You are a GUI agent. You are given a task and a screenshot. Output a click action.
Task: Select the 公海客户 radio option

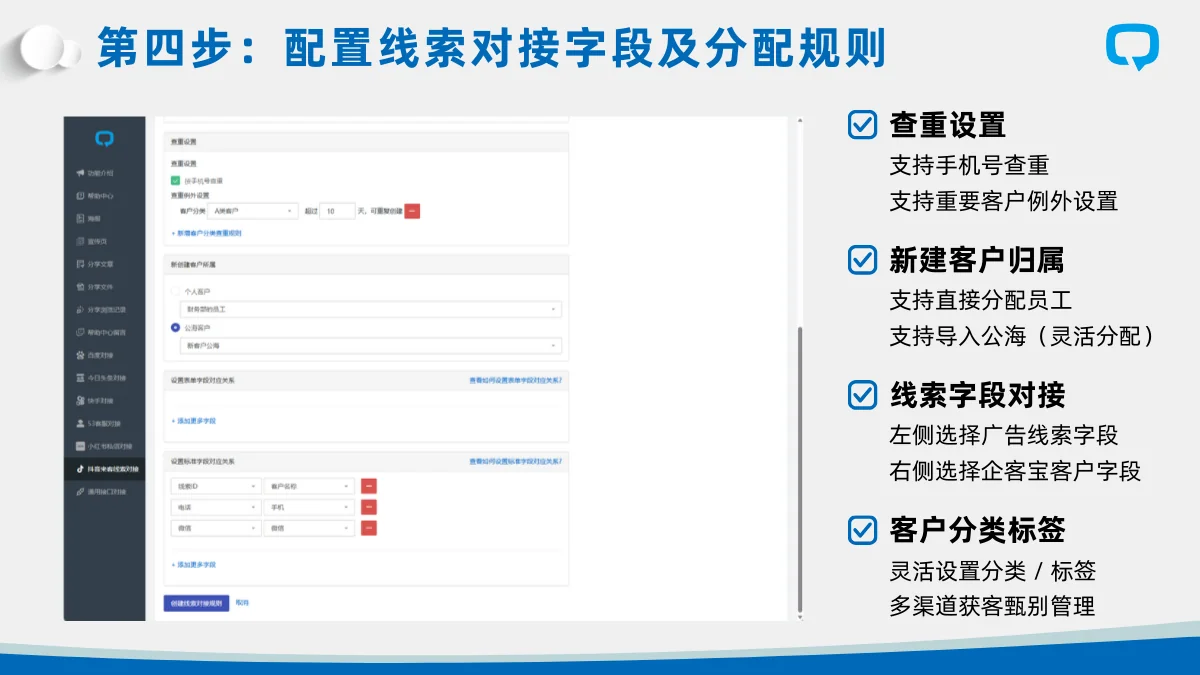click(x=176, y=328)
